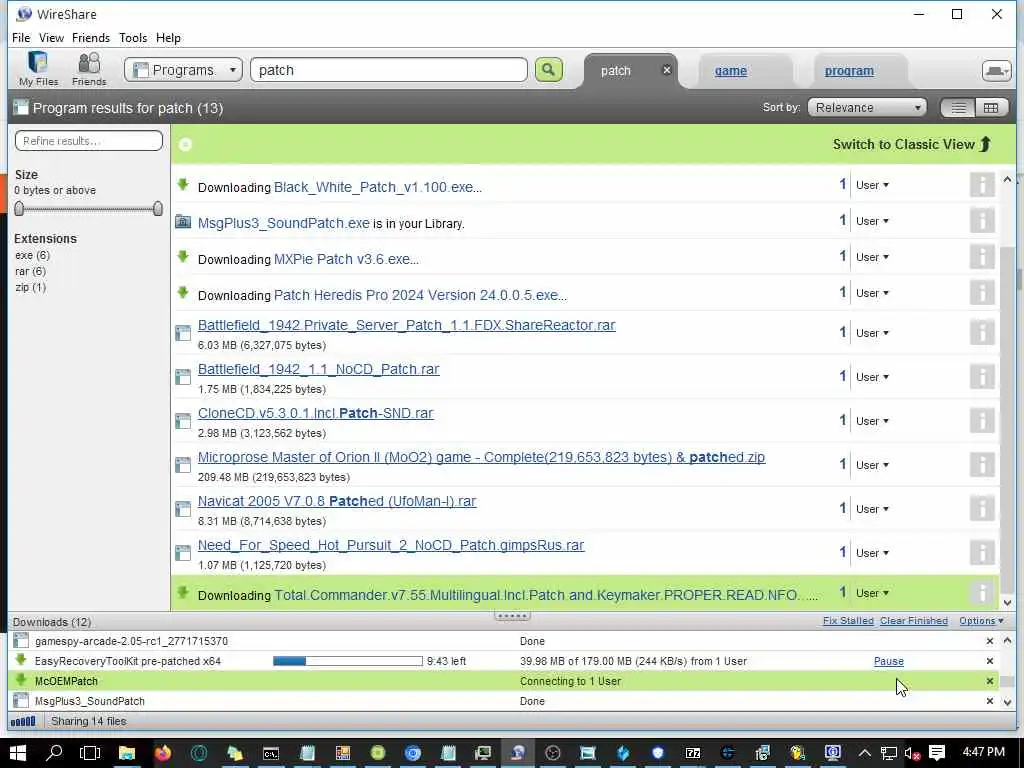The image size is (1024, 768).
Task: Show info for CloneCD Patch-SND result
Action: point(982,421)
